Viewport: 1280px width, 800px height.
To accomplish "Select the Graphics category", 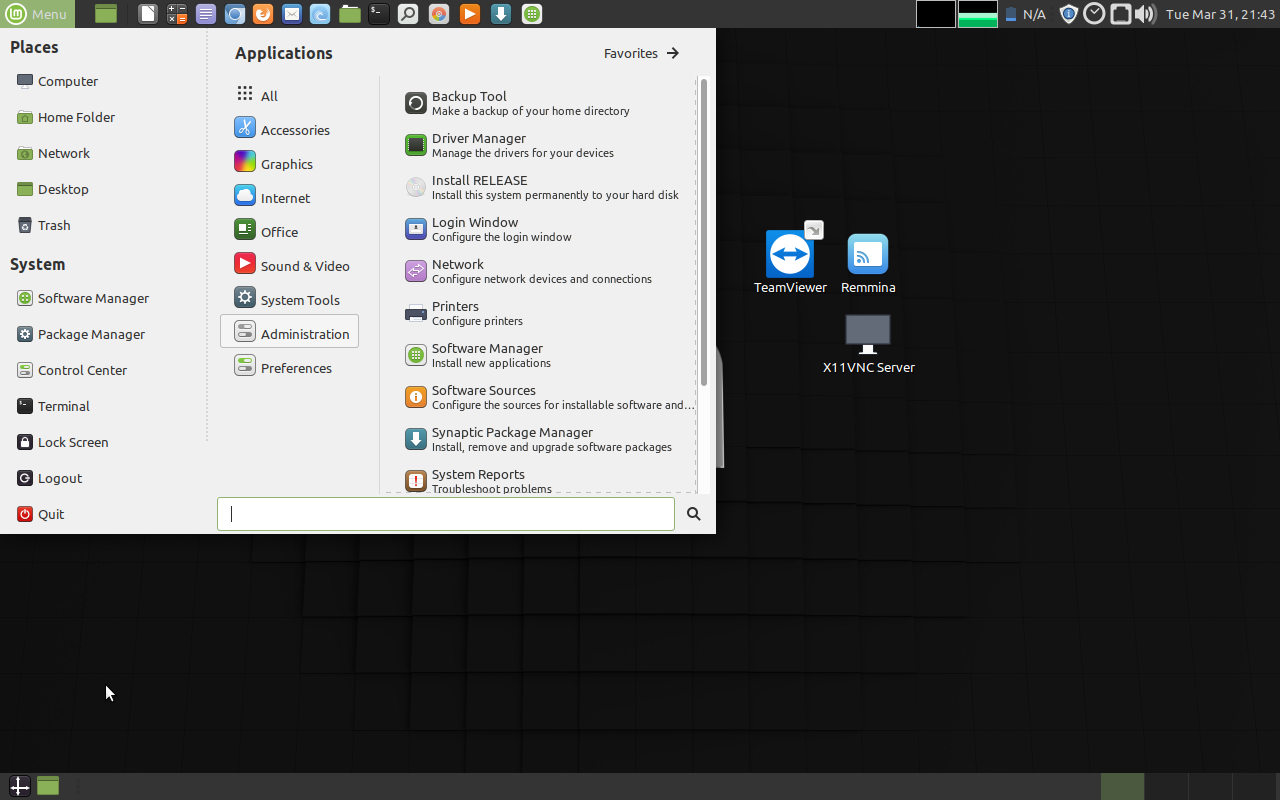I will coord(289,164).
